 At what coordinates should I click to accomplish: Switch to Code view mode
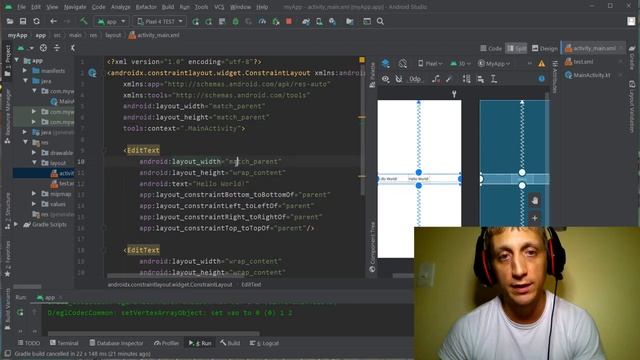click(491, 48)
